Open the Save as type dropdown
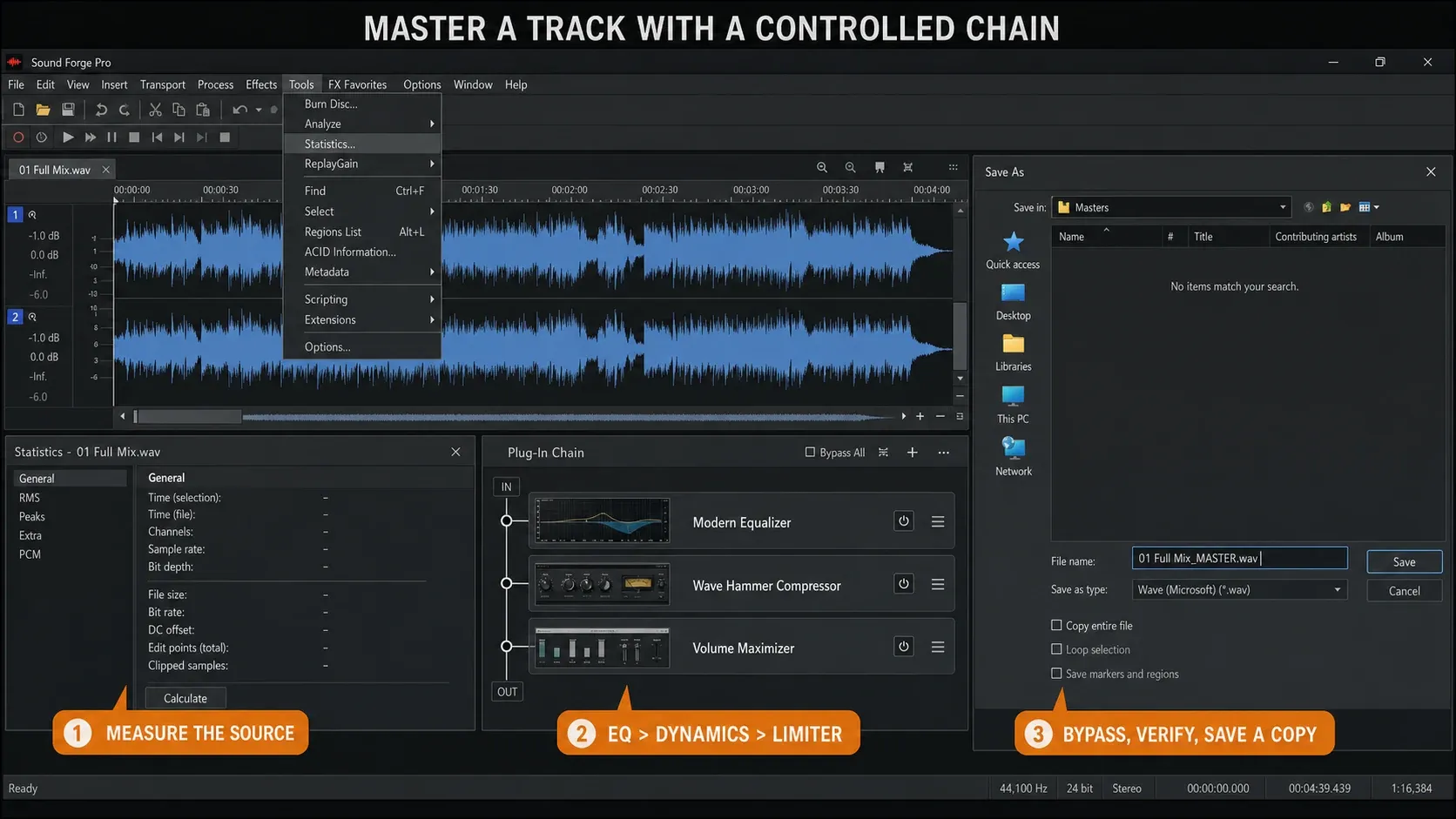Image resolution: width=1456 pixels, height=819 pixels. (1240, 589)
